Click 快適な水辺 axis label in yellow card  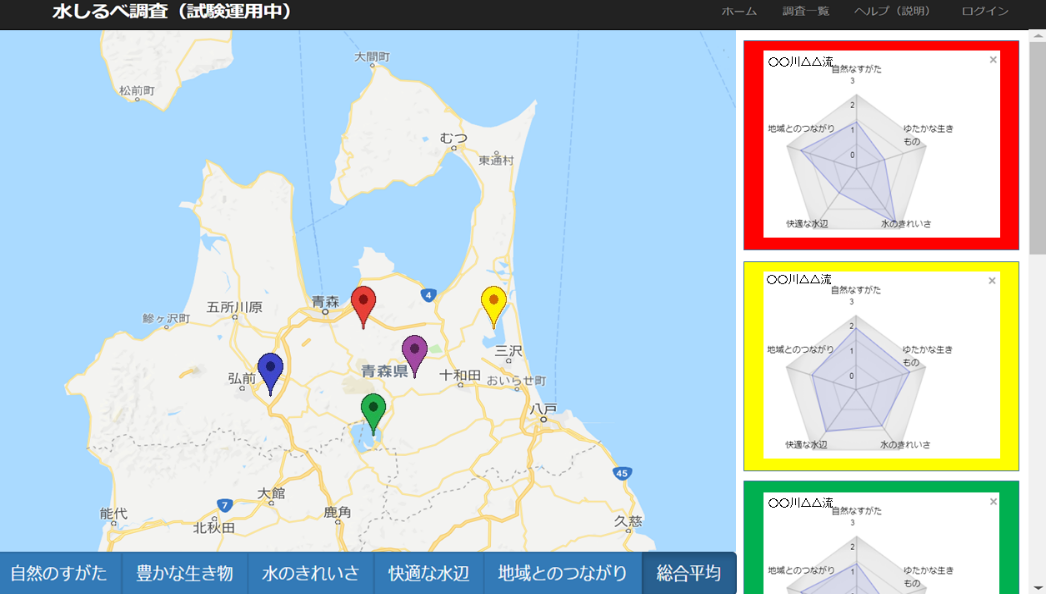pyautogui.click(x=806, y=444)
